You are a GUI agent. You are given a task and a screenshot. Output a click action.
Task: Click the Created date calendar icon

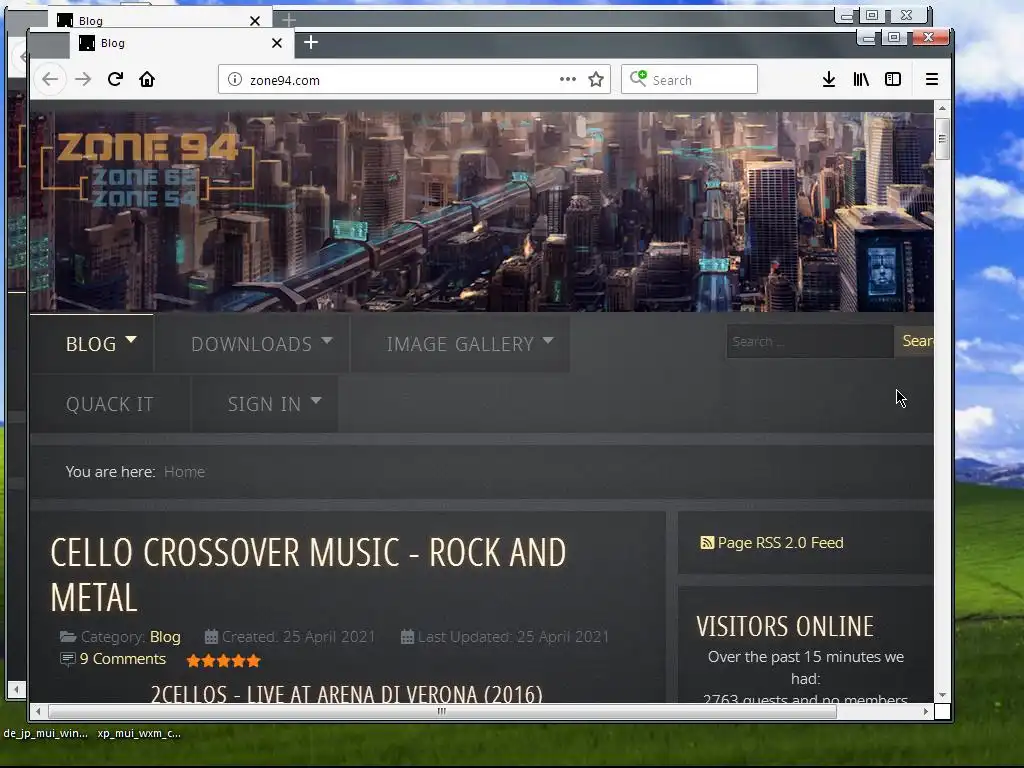point(211,637)
